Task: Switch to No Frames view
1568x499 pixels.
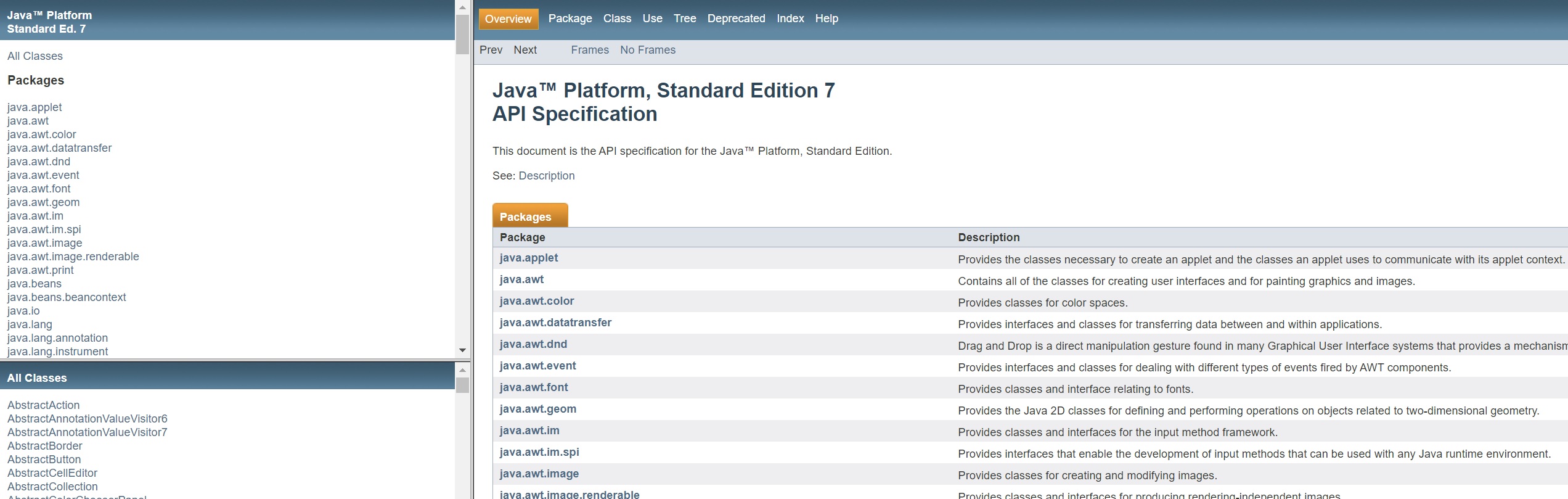Action: point(647,50)
